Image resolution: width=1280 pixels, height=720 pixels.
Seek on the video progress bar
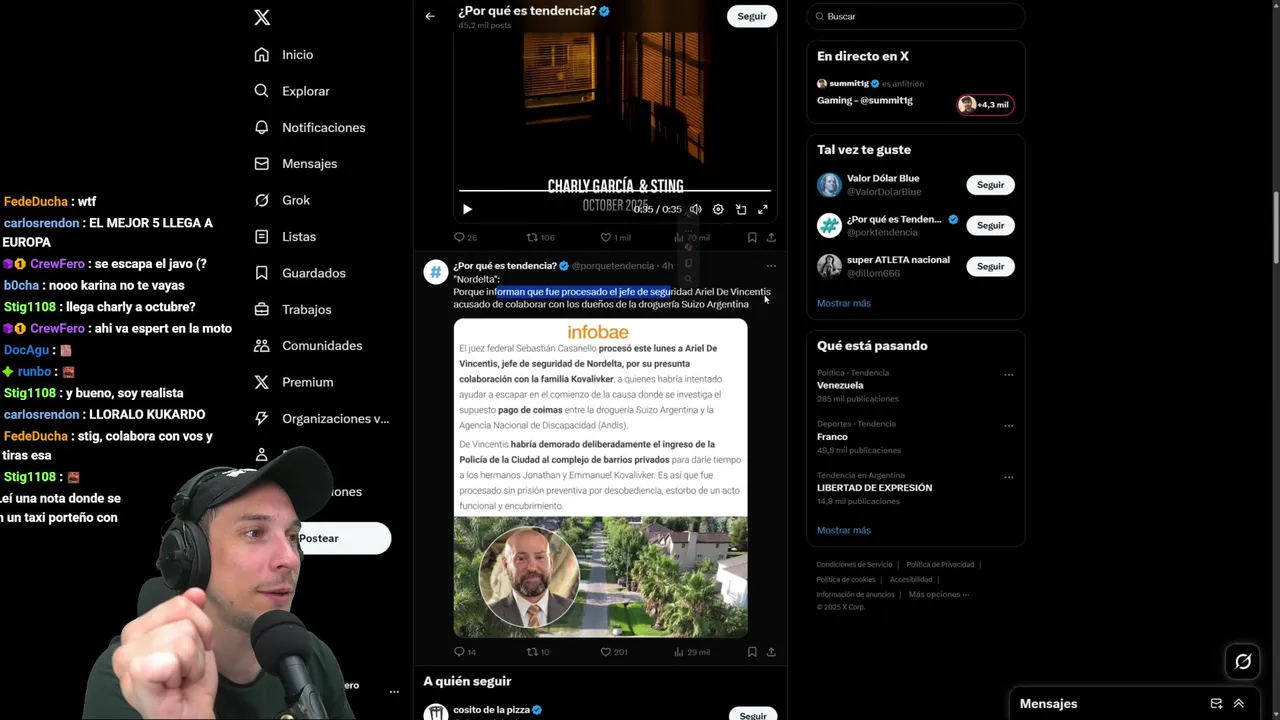click(x=615, y=190)
